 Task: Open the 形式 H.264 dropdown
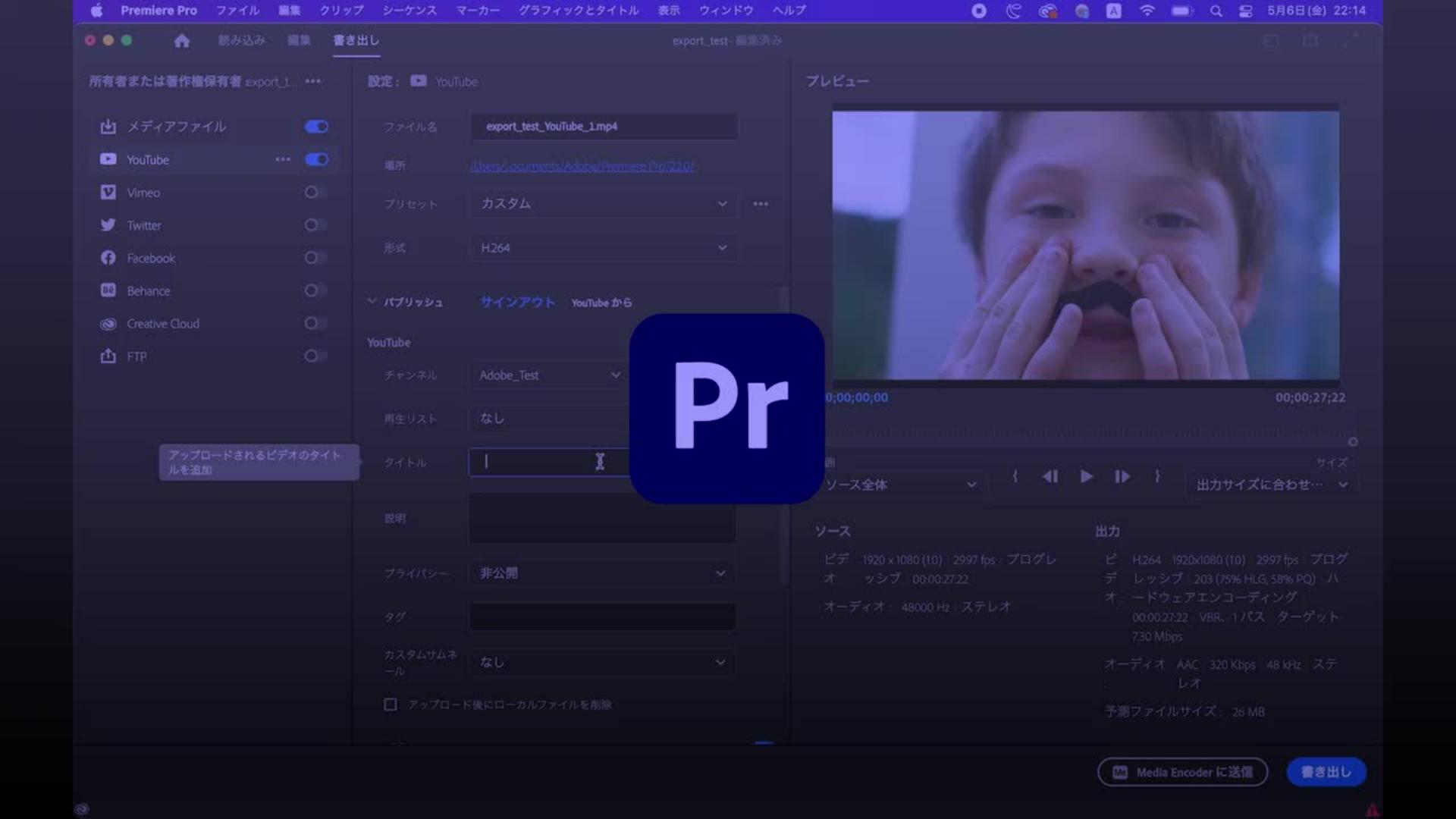click(603, 248)
